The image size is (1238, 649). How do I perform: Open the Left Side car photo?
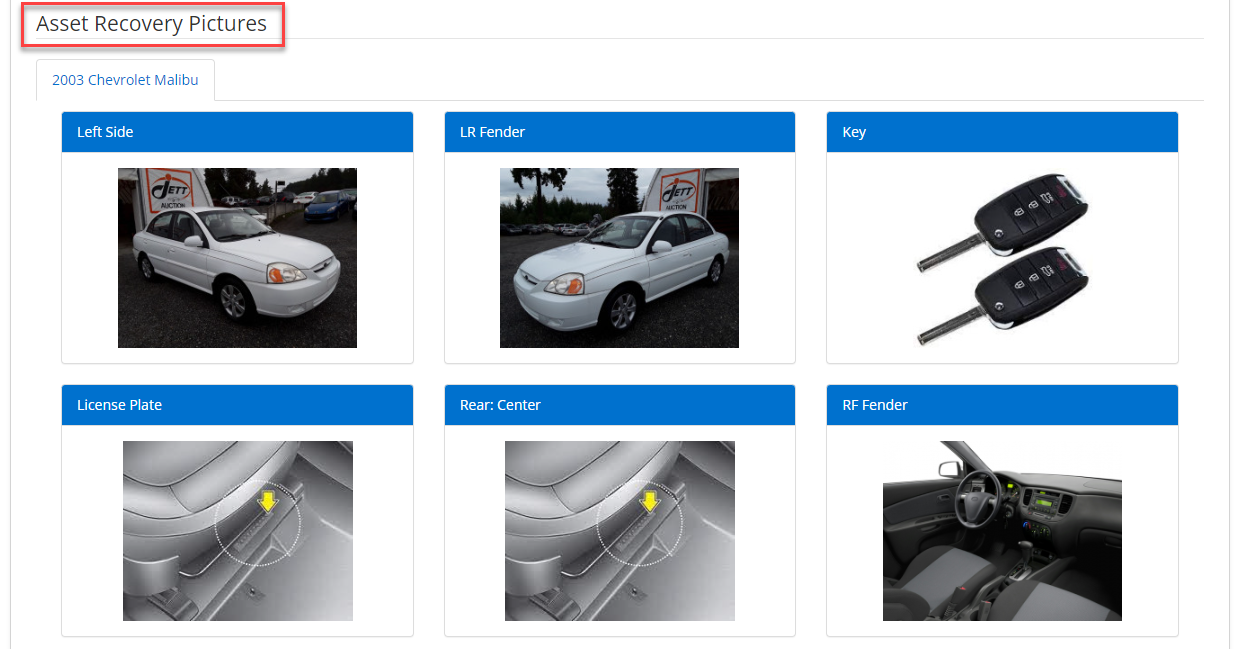pyautogui.click(x=237, y=258)
